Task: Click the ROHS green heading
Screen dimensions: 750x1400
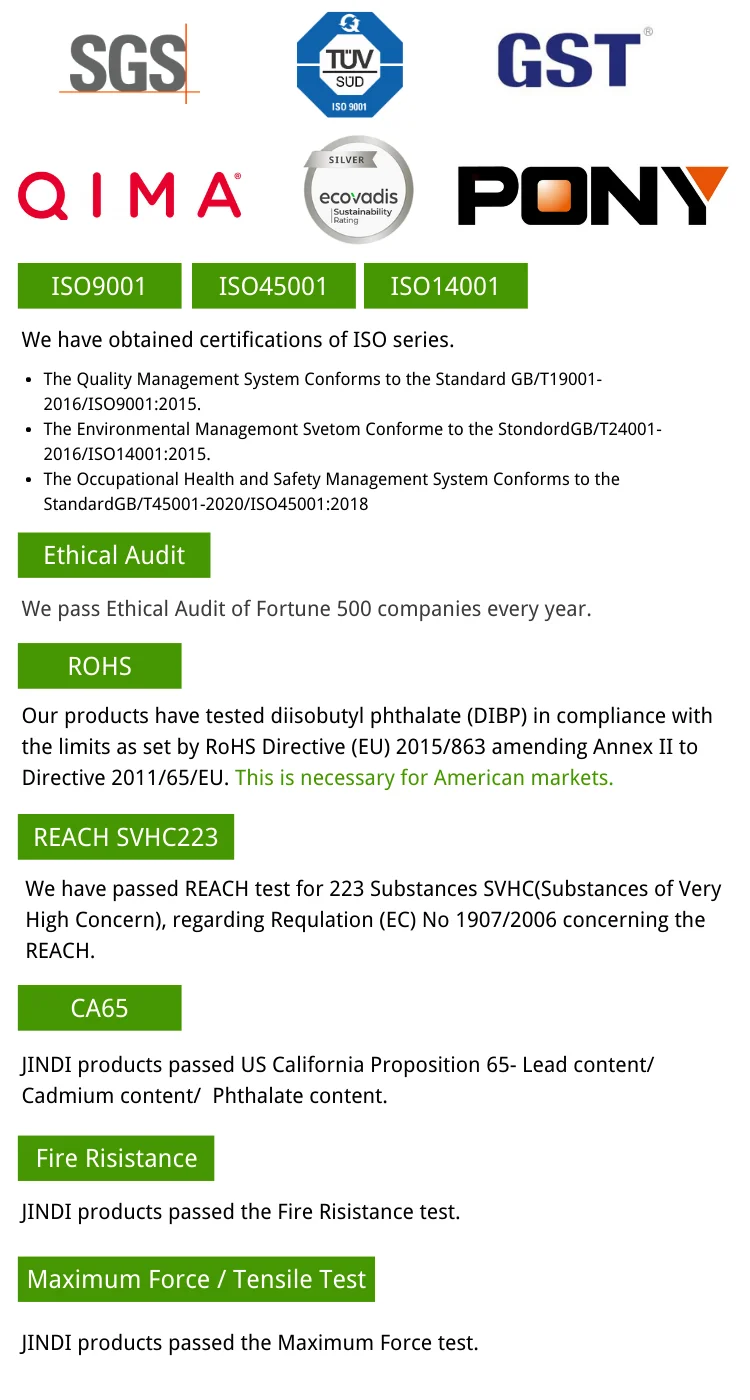Action: (x=99, y=666)
